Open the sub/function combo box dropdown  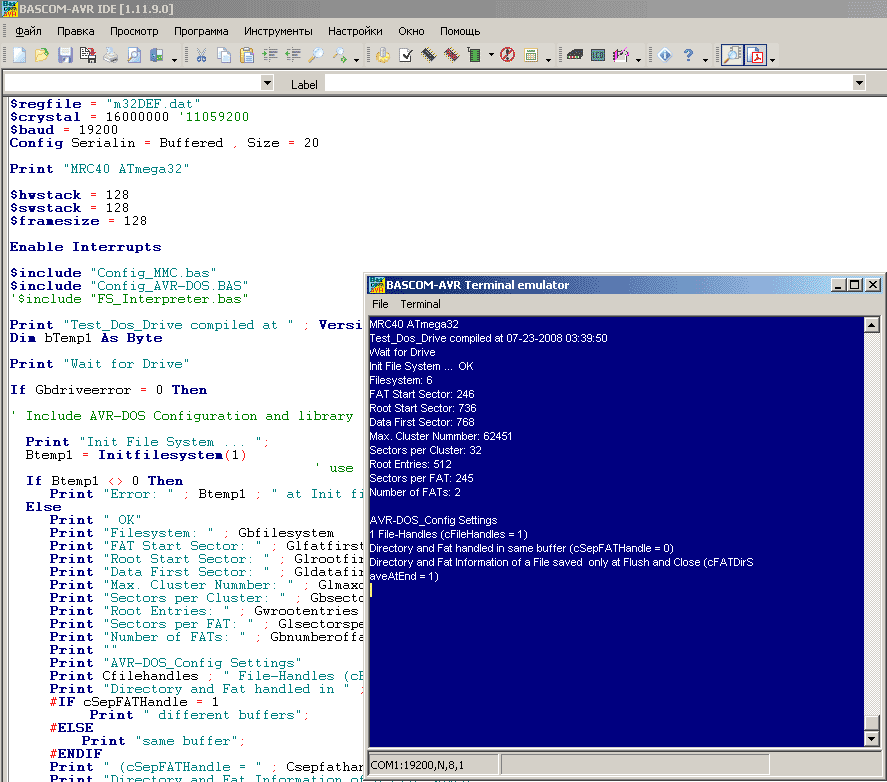coord(267,83)
